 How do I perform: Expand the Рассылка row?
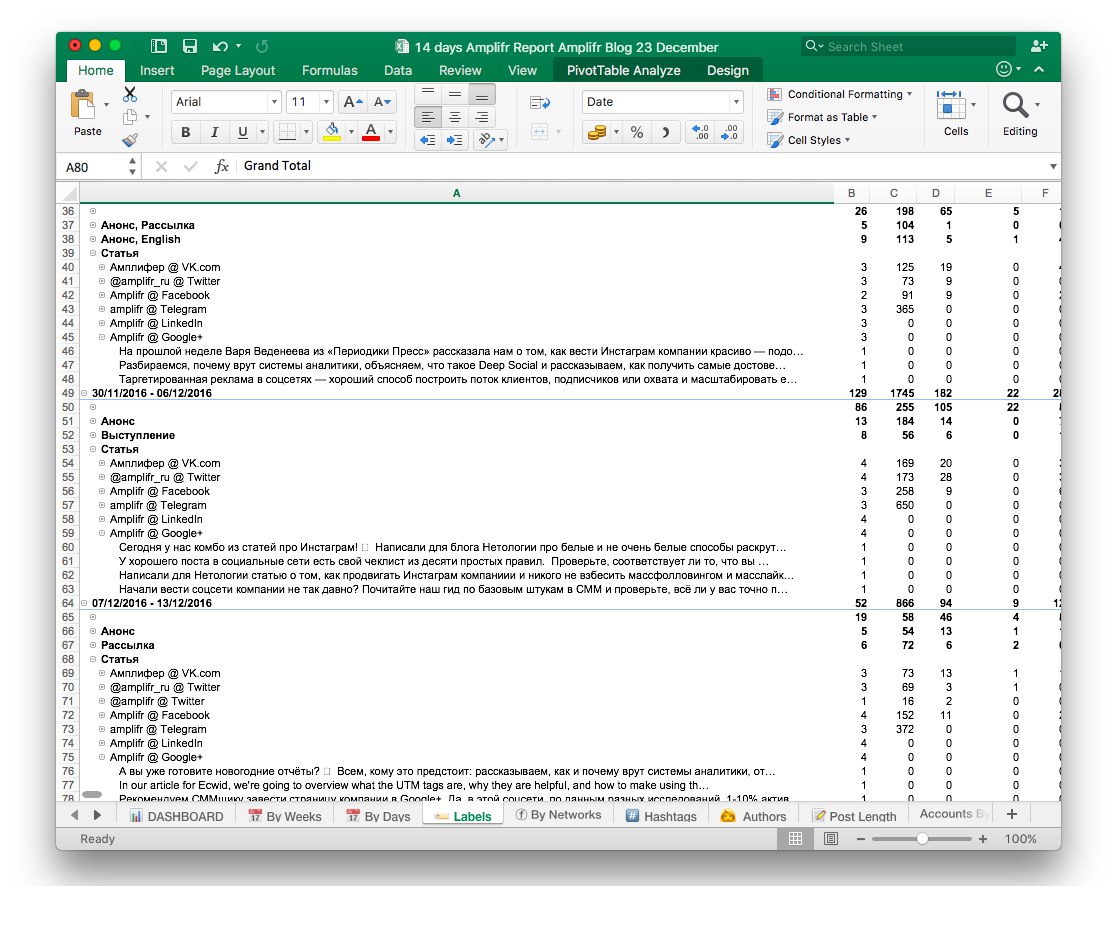pos(93,646)
